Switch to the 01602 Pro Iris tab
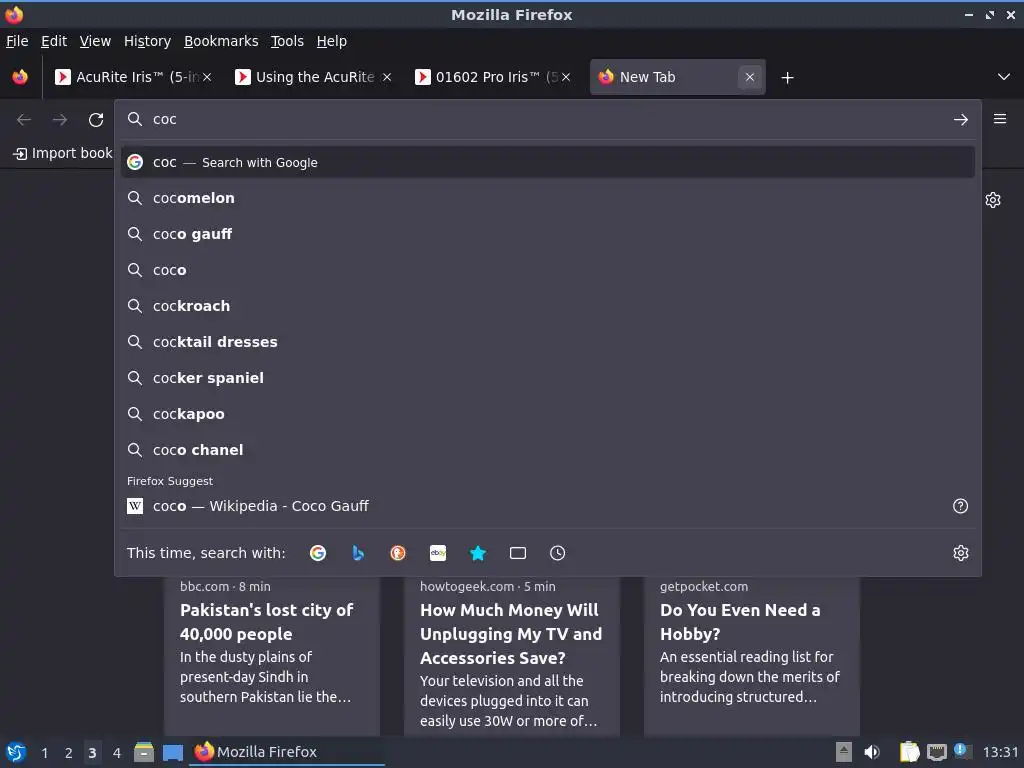The image size is (1024, 768). pos(491,77)
